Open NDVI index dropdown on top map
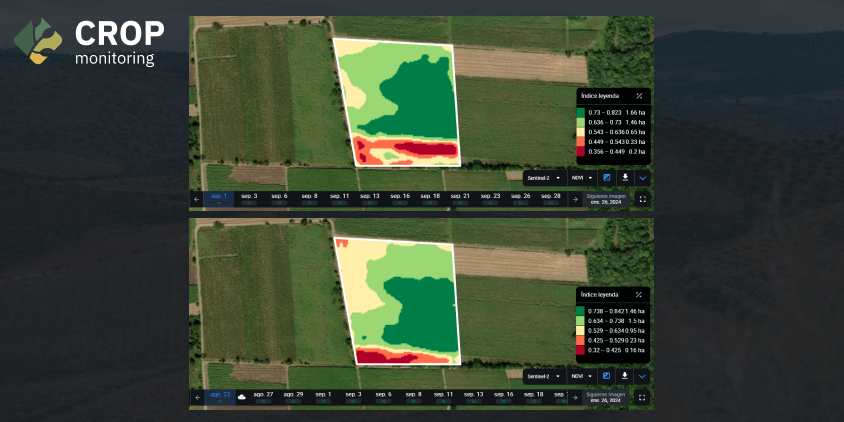This screenshot has width=844, height=422. click(582, 178)
